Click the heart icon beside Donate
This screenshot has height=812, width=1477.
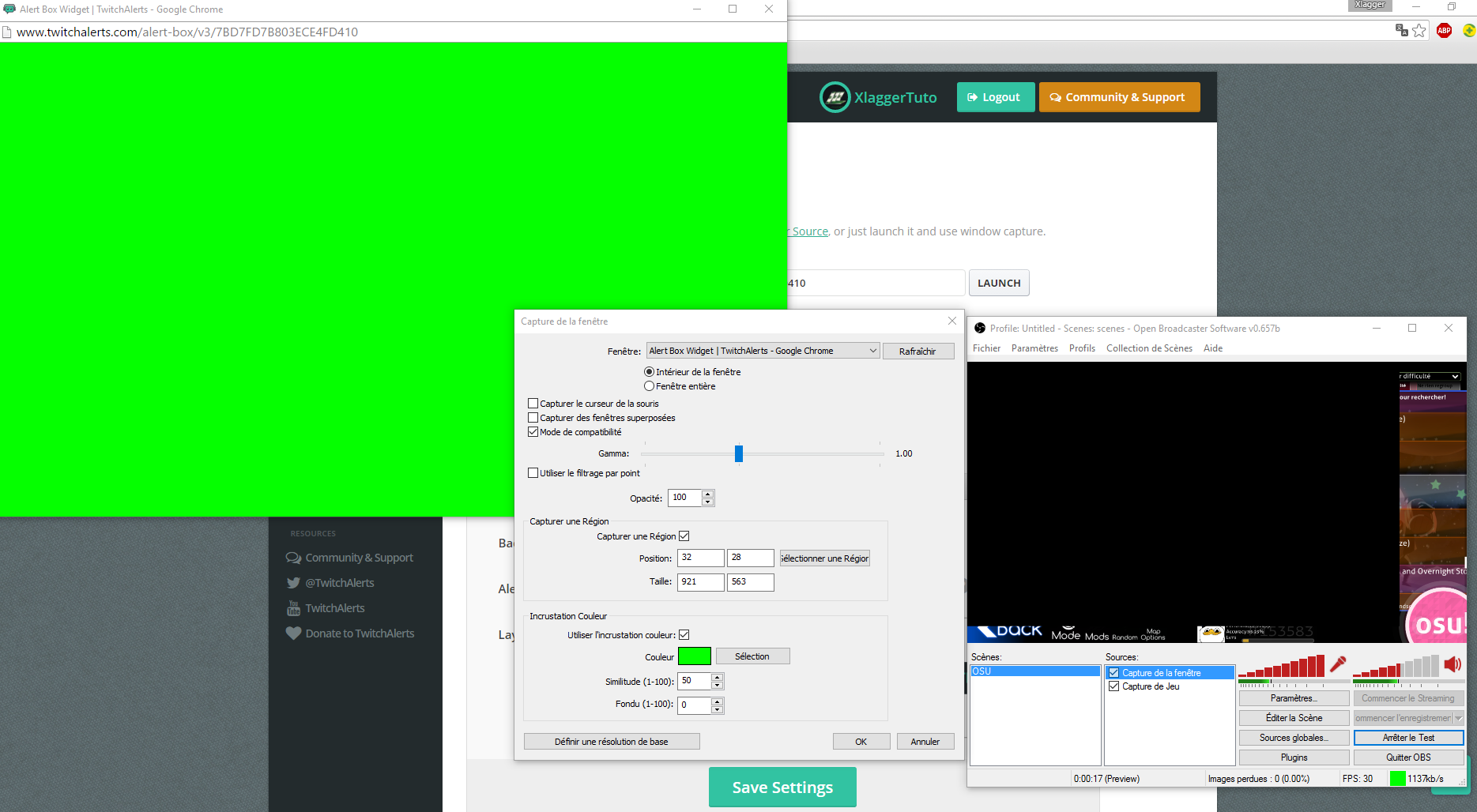pos(293,633)
